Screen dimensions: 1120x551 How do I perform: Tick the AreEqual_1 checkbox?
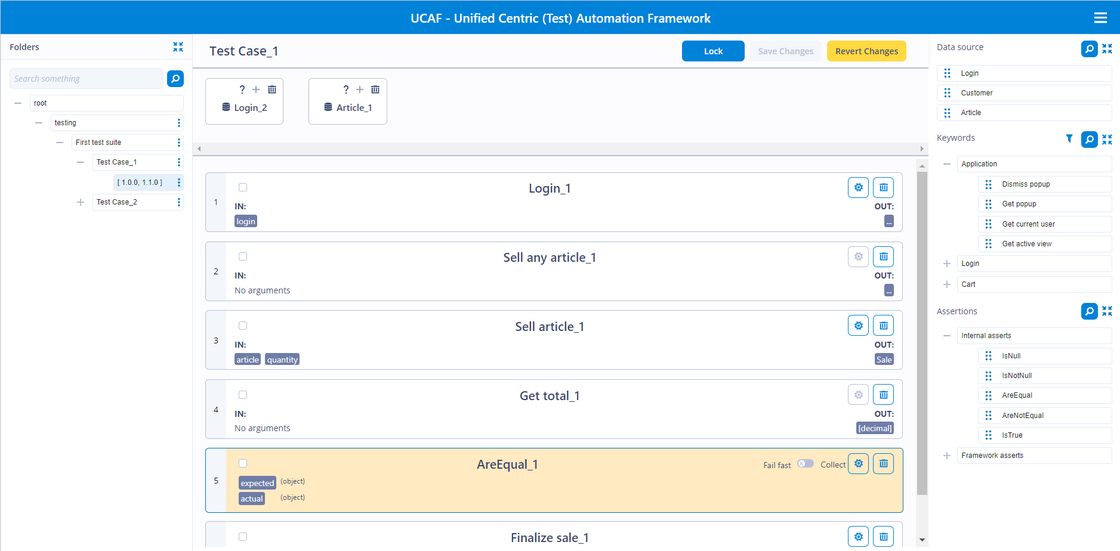(x=243, y=463)
